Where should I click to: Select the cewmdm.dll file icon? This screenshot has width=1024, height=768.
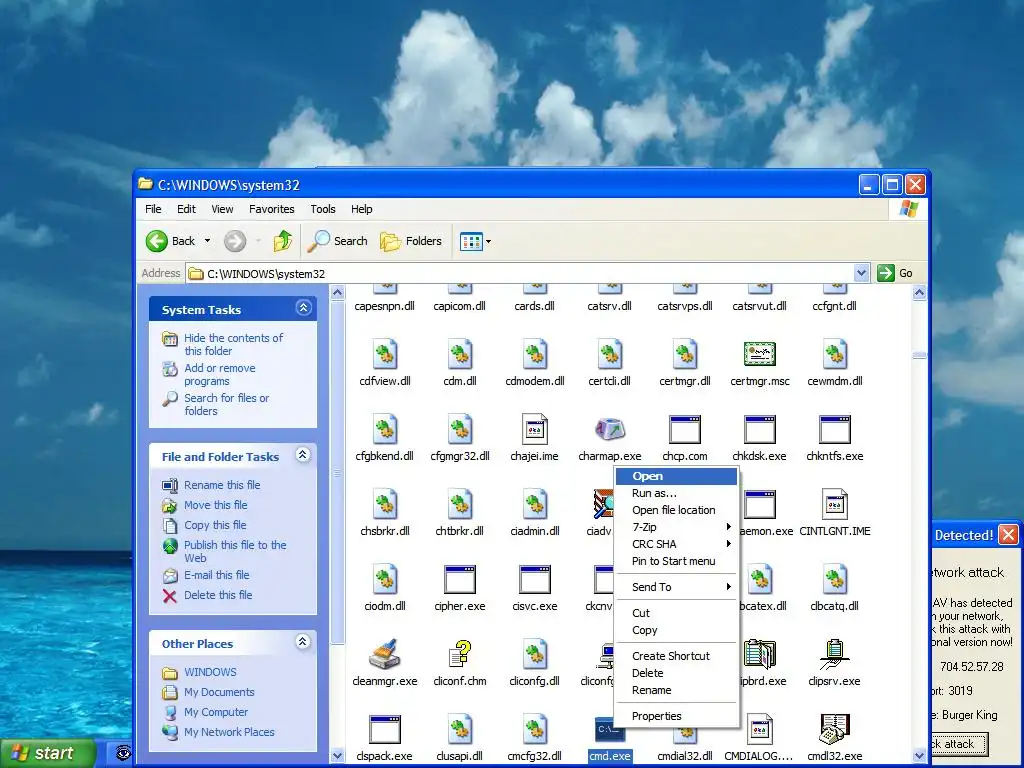tap(835, 354)
